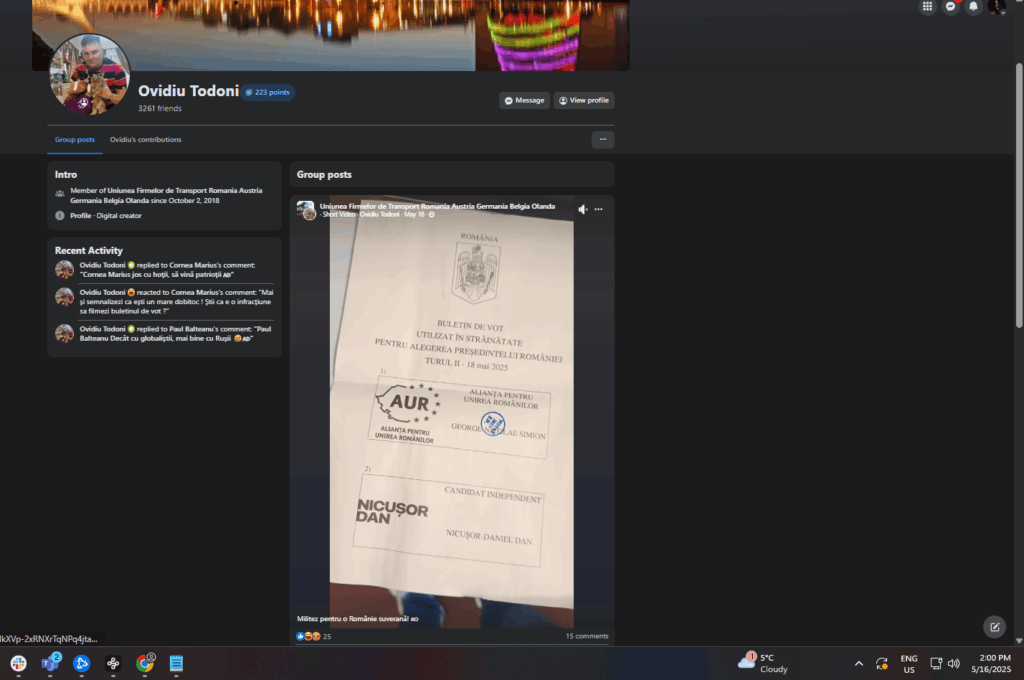Open Slack from the taskbar
This screenshot has height=680, width=1024.
[18, 664]
